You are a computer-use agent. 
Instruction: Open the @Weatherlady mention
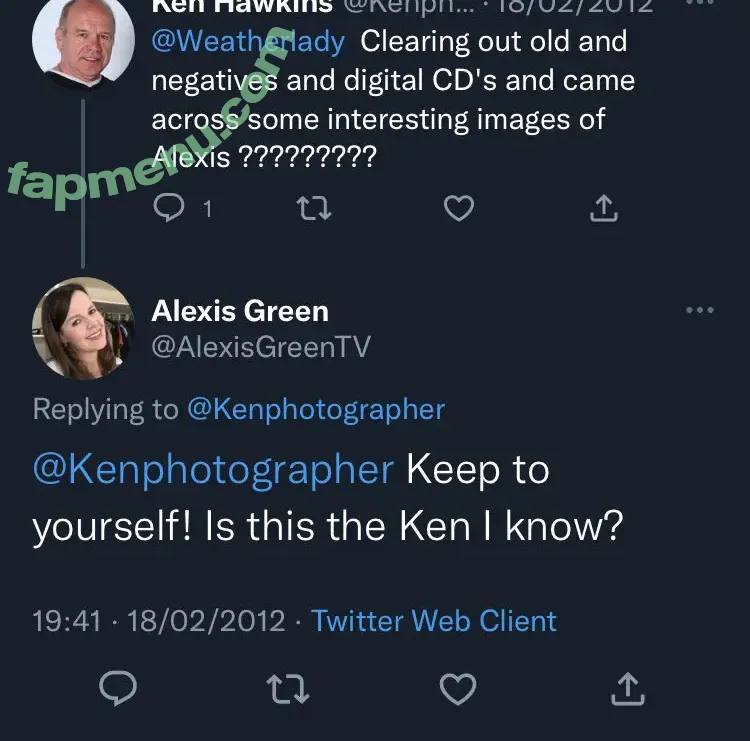pos(248,43)
